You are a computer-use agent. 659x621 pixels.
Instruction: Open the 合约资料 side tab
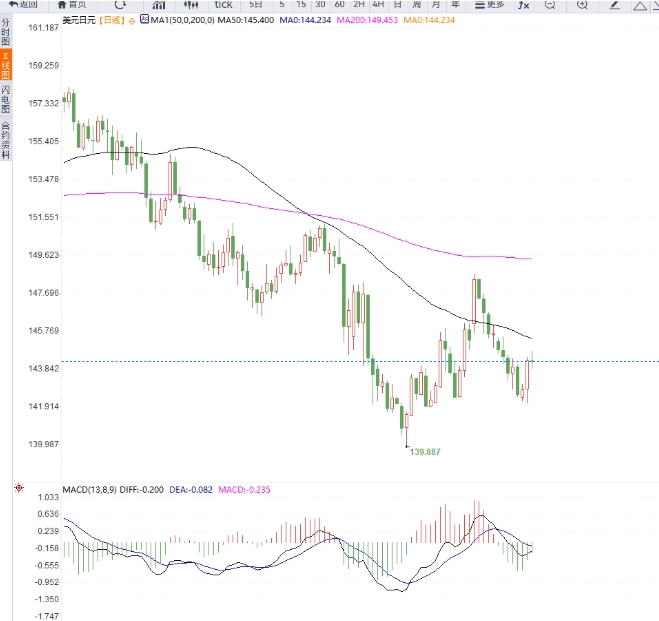click(6, 139)
